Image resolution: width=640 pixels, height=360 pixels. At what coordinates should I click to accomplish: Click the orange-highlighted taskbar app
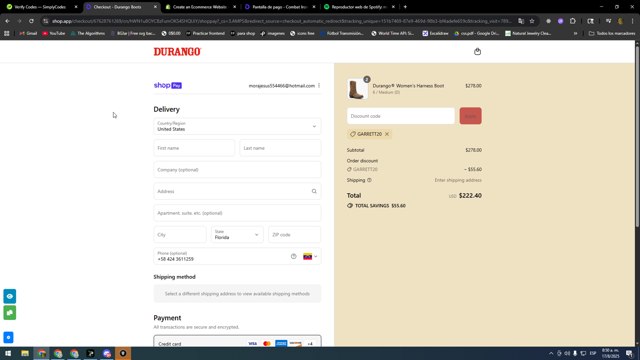click(123, 353)
